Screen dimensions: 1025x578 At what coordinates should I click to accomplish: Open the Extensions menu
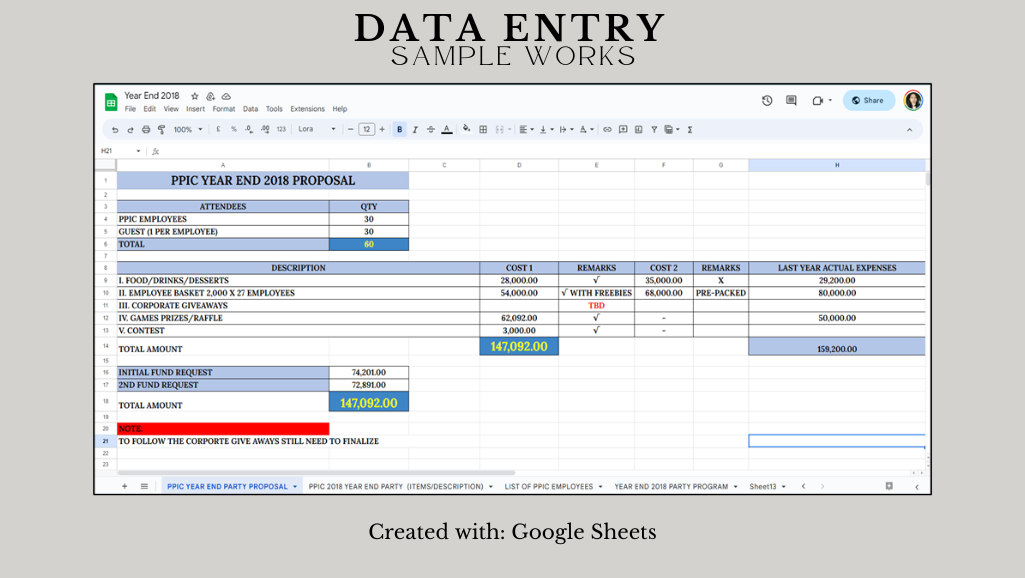pos(307,109)
